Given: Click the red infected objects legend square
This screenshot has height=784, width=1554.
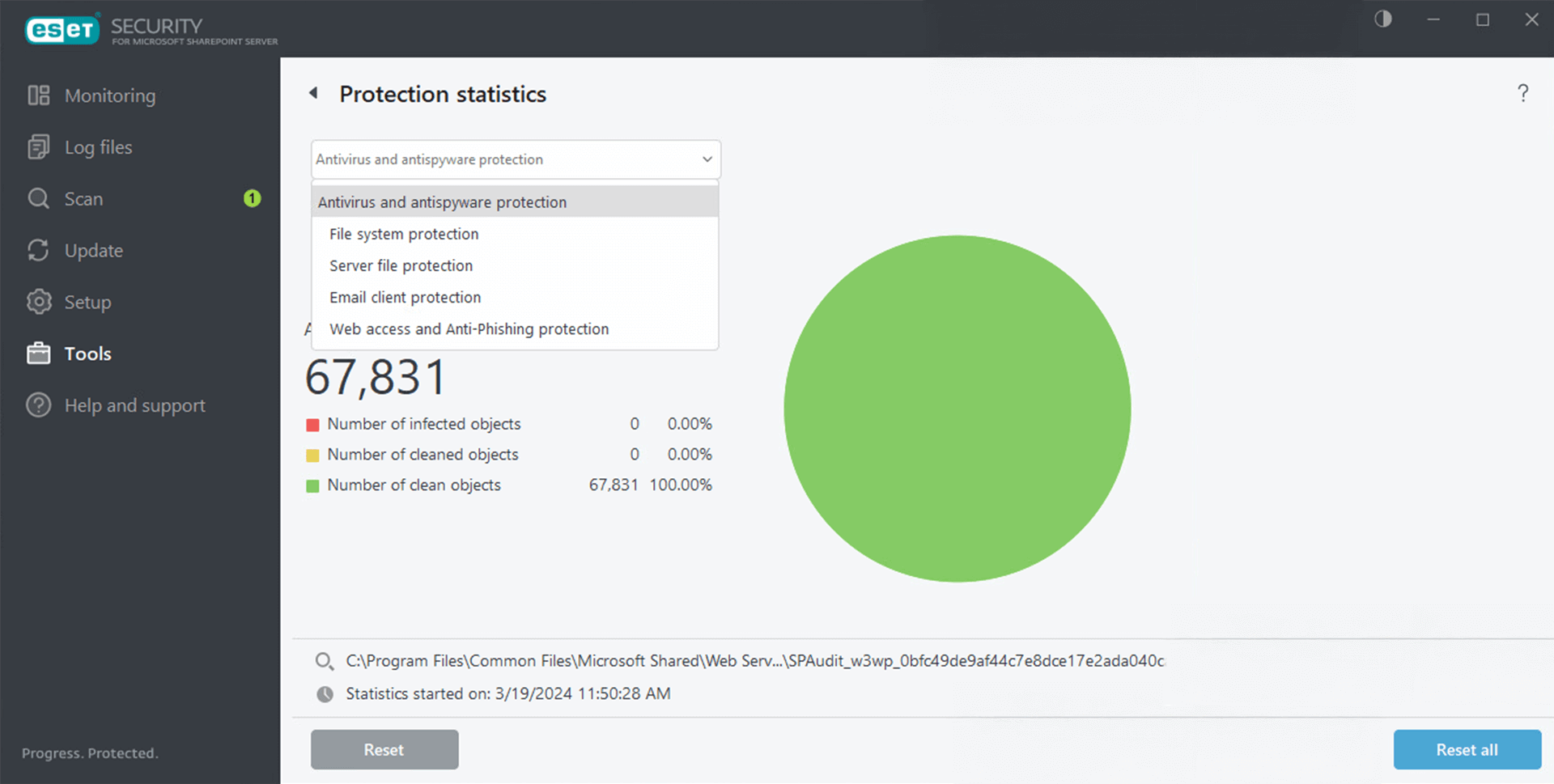Looking at the screenshot, I should click(x=313, y=423).
